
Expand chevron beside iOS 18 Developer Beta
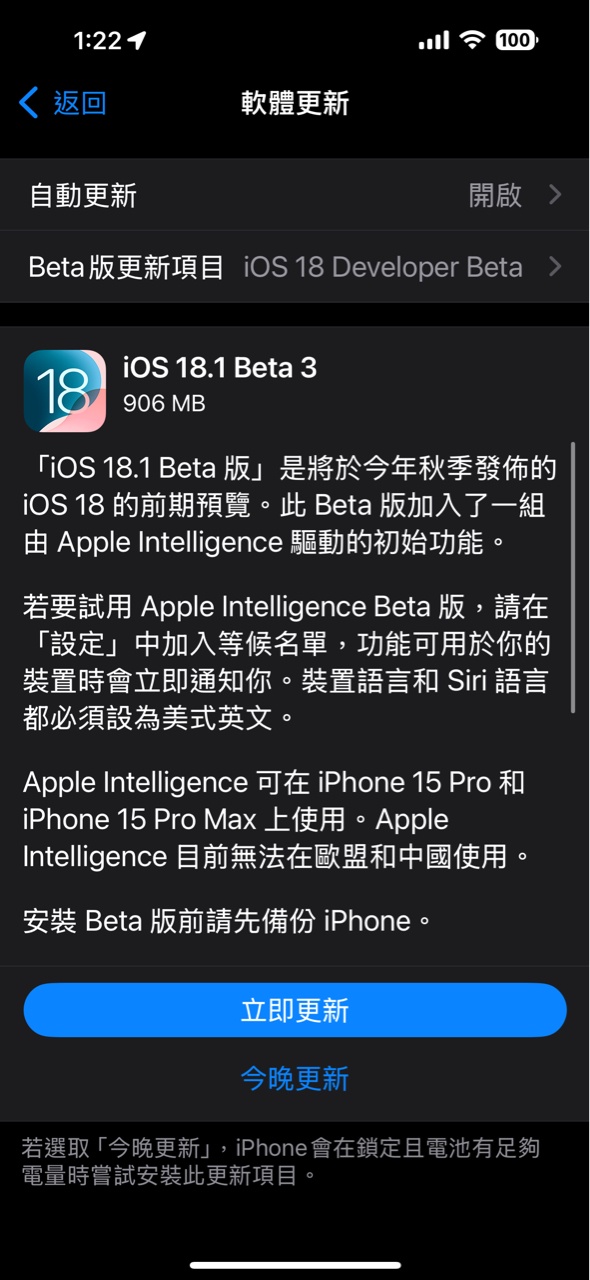555,267
